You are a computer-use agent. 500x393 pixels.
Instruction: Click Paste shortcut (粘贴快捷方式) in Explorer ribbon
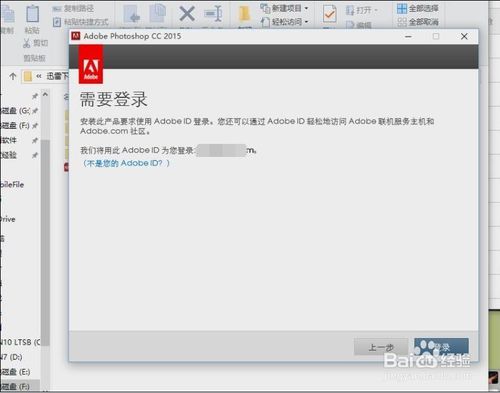point(81,22)
